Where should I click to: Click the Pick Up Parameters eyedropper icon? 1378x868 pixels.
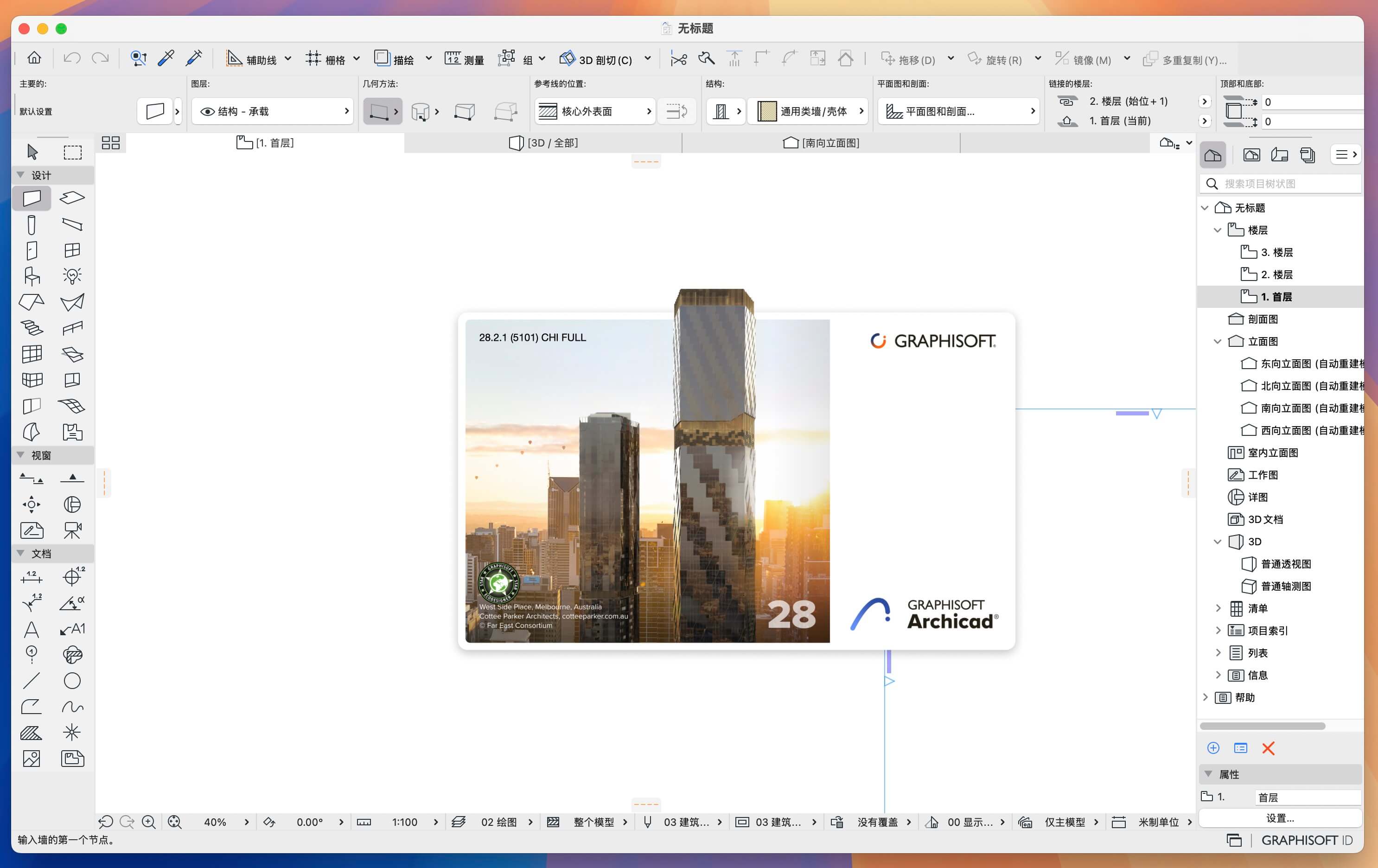pyautogui.click(x=166, y=58)
